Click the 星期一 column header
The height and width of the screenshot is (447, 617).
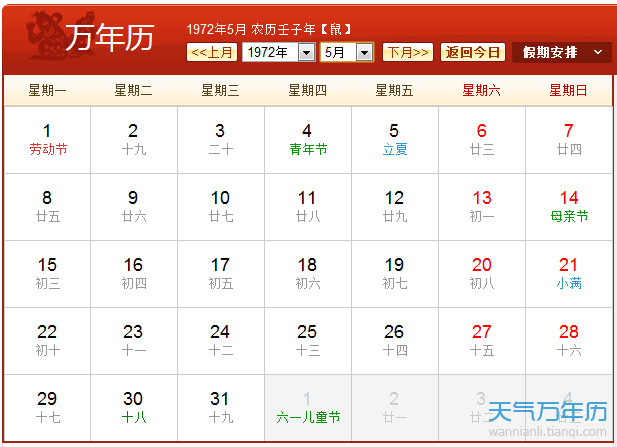coord(47,91)
